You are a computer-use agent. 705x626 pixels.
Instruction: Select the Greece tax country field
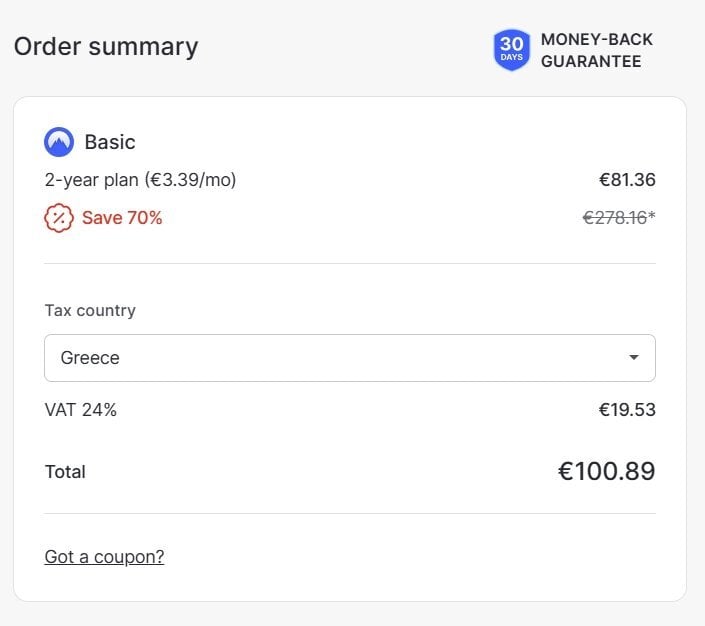[x=350, y=358]
